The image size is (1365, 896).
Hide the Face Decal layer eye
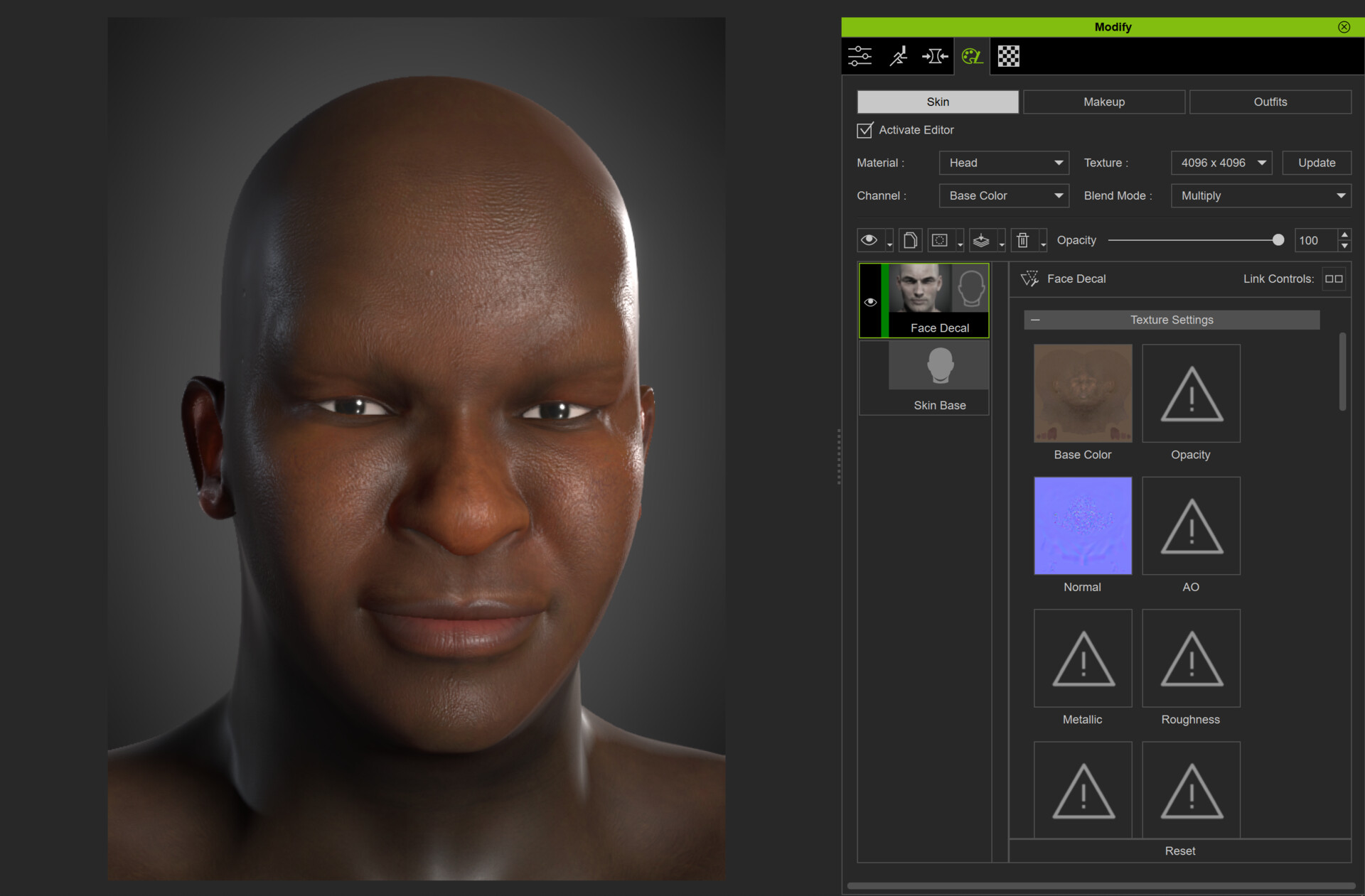(870, 302)
